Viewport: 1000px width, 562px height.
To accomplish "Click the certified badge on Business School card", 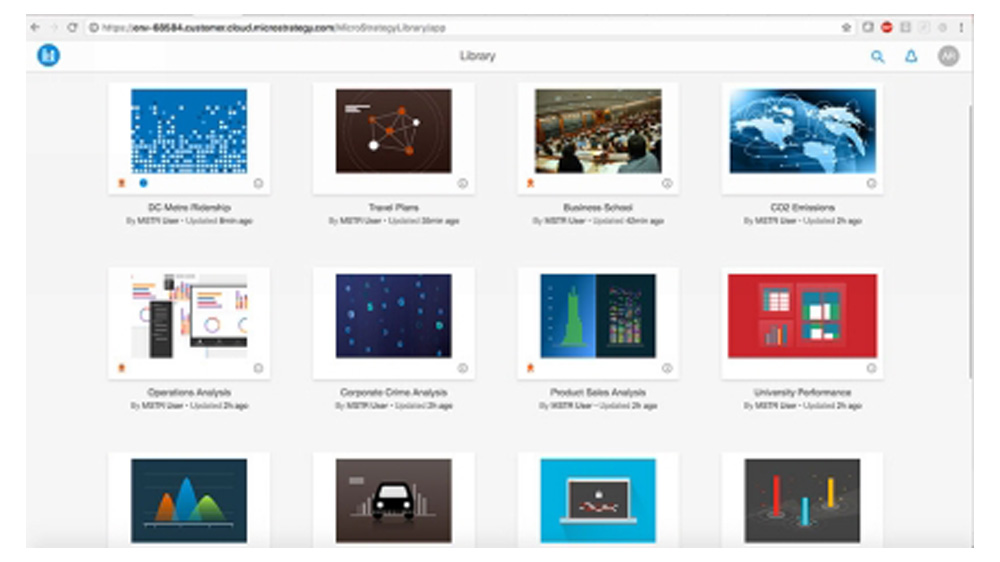I will tap(530, 184).
